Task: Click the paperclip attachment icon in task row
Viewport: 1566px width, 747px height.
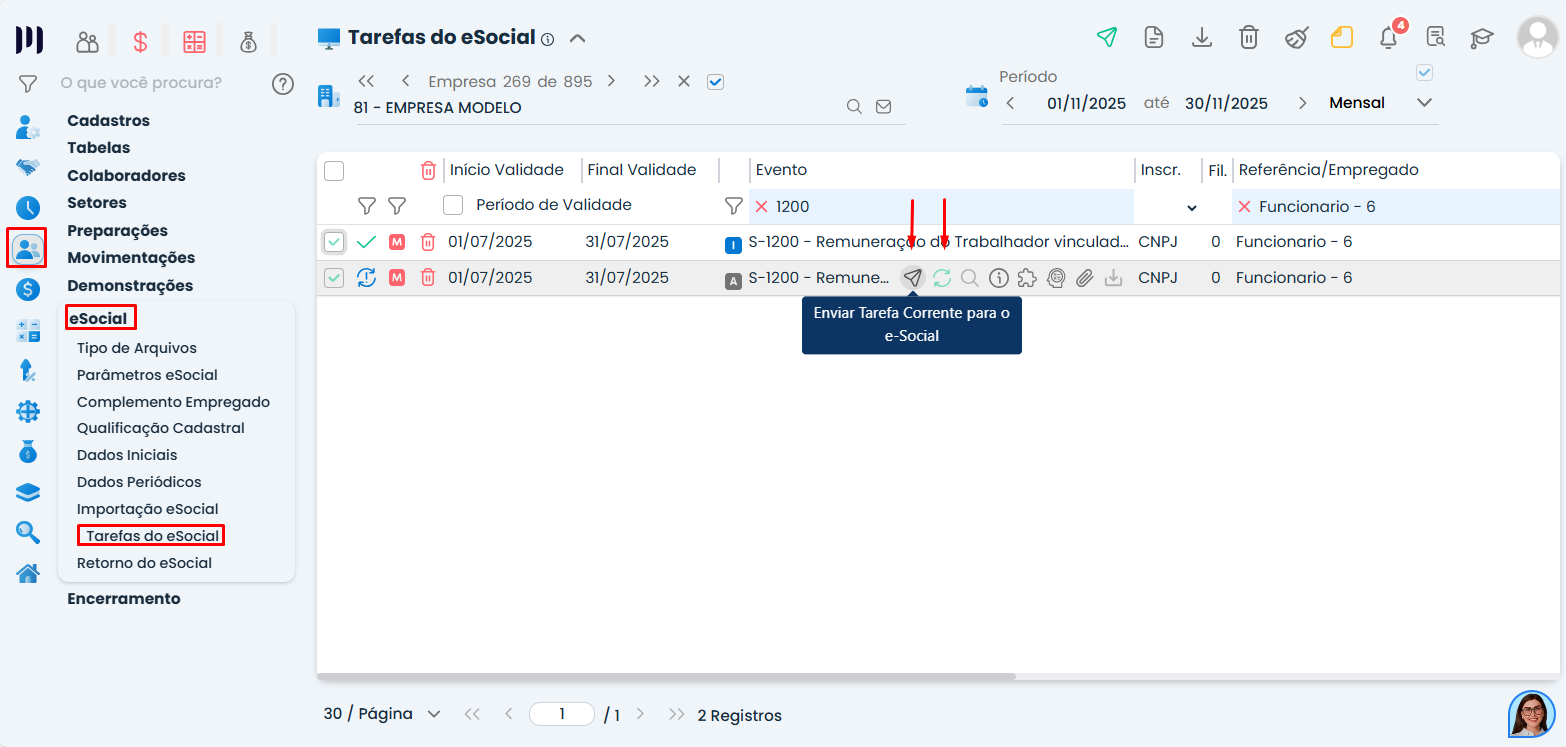Action: tap(1084, 278)
